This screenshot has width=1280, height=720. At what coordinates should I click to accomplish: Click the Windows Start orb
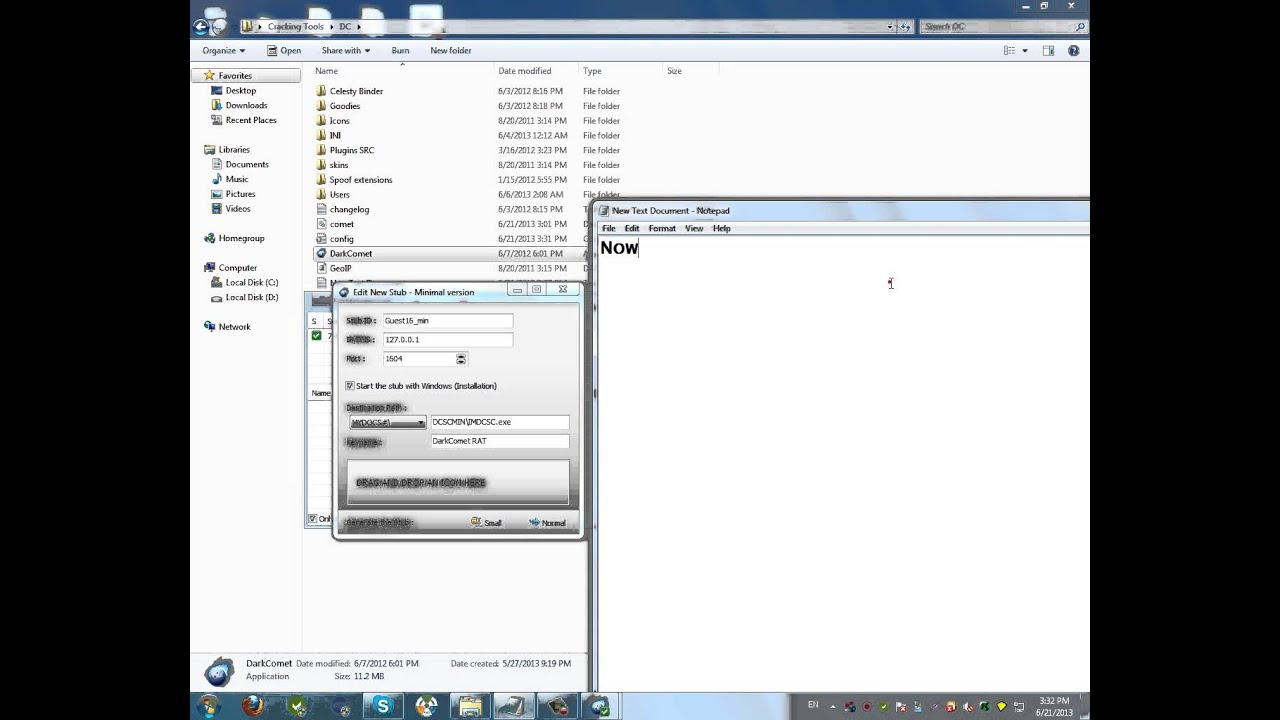coord(210,706)
